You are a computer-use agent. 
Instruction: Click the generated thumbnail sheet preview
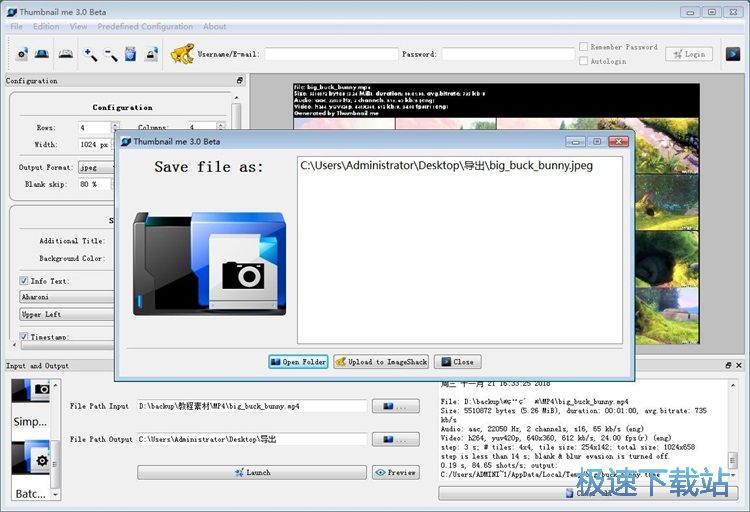coord(496,213)
